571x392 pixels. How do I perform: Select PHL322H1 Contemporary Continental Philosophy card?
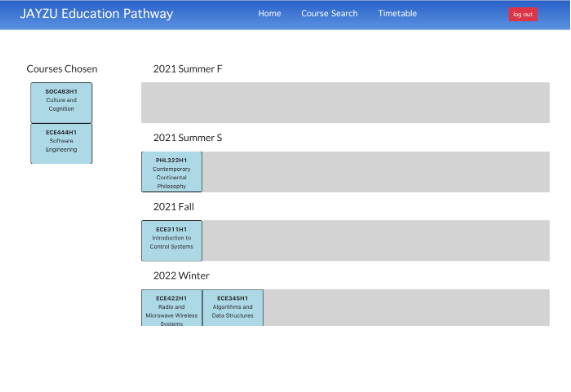coord(172,172)
